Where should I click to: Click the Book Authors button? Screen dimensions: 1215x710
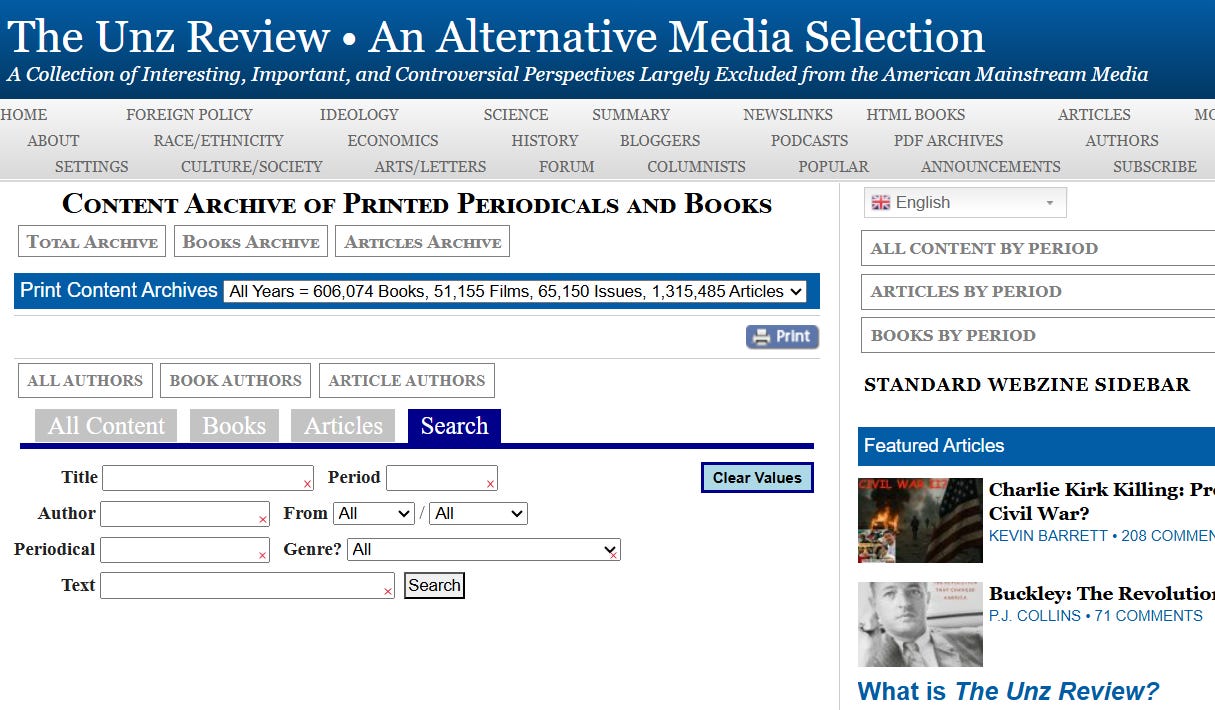coord(235,380)
